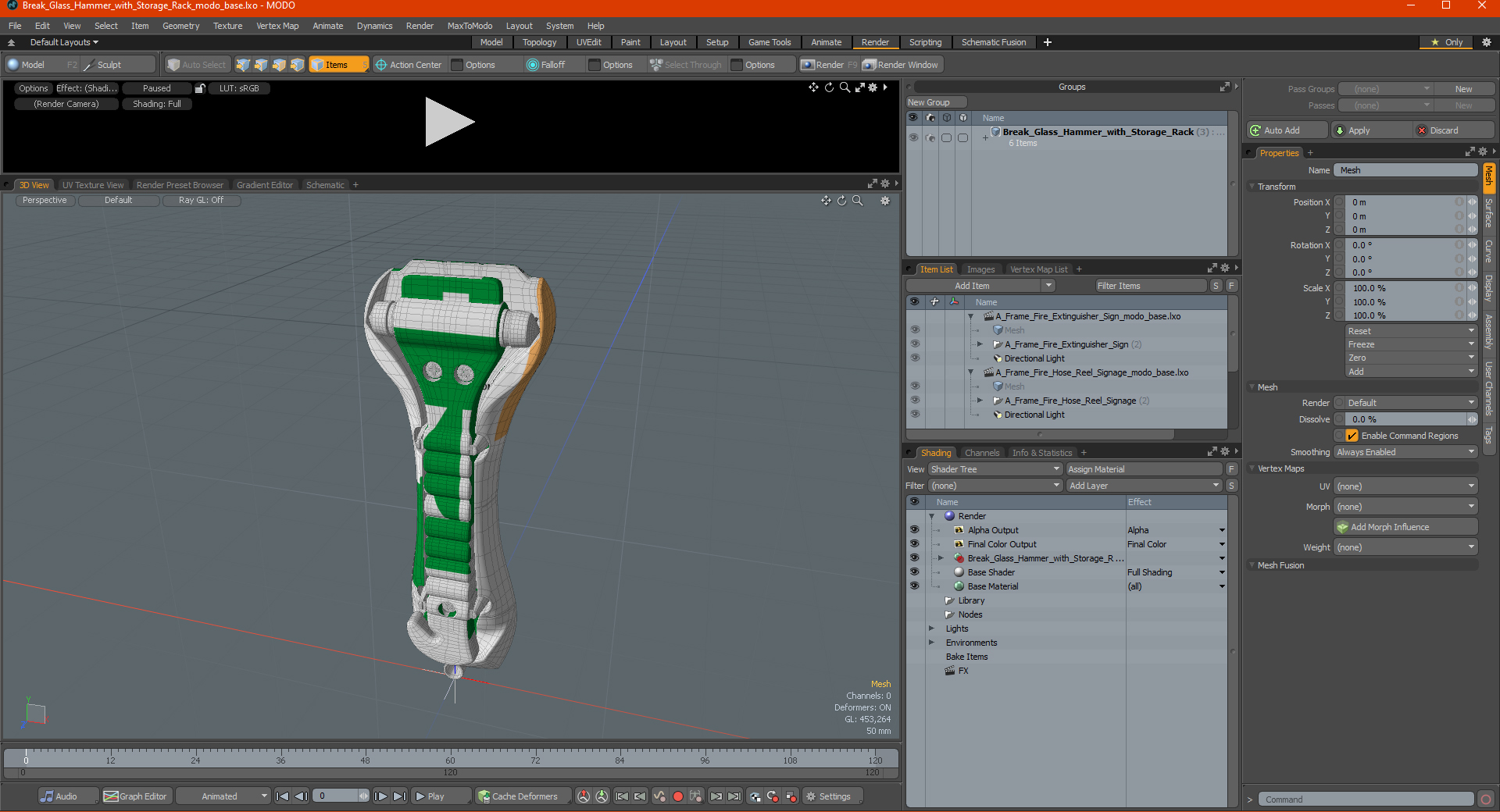Open the Render Window

[x=901, y=65]
